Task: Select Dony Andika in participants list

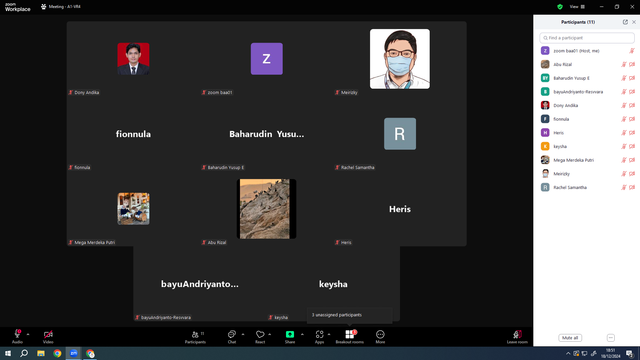Action: [587, 105]
